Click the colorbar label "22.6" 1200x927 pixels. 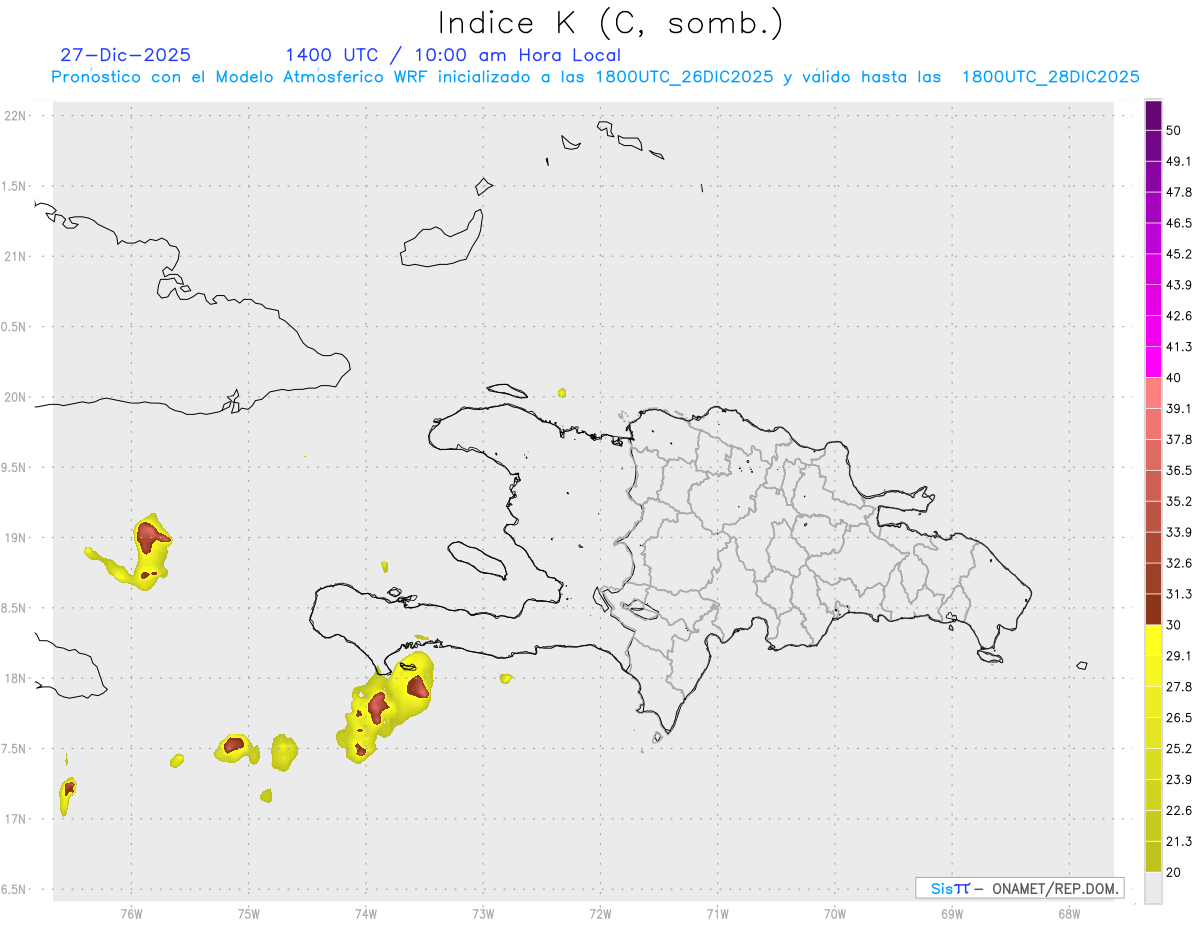tap(1179, 810)
